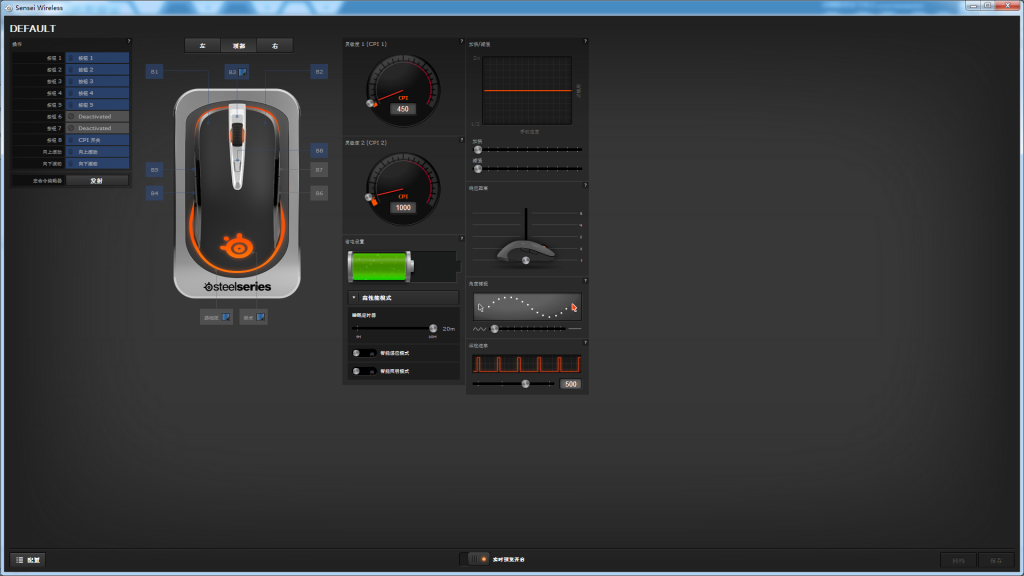Click the acceleration slider handle
Image resolution: width=1024 pixels, height=576 pixels.
(478, 150)
